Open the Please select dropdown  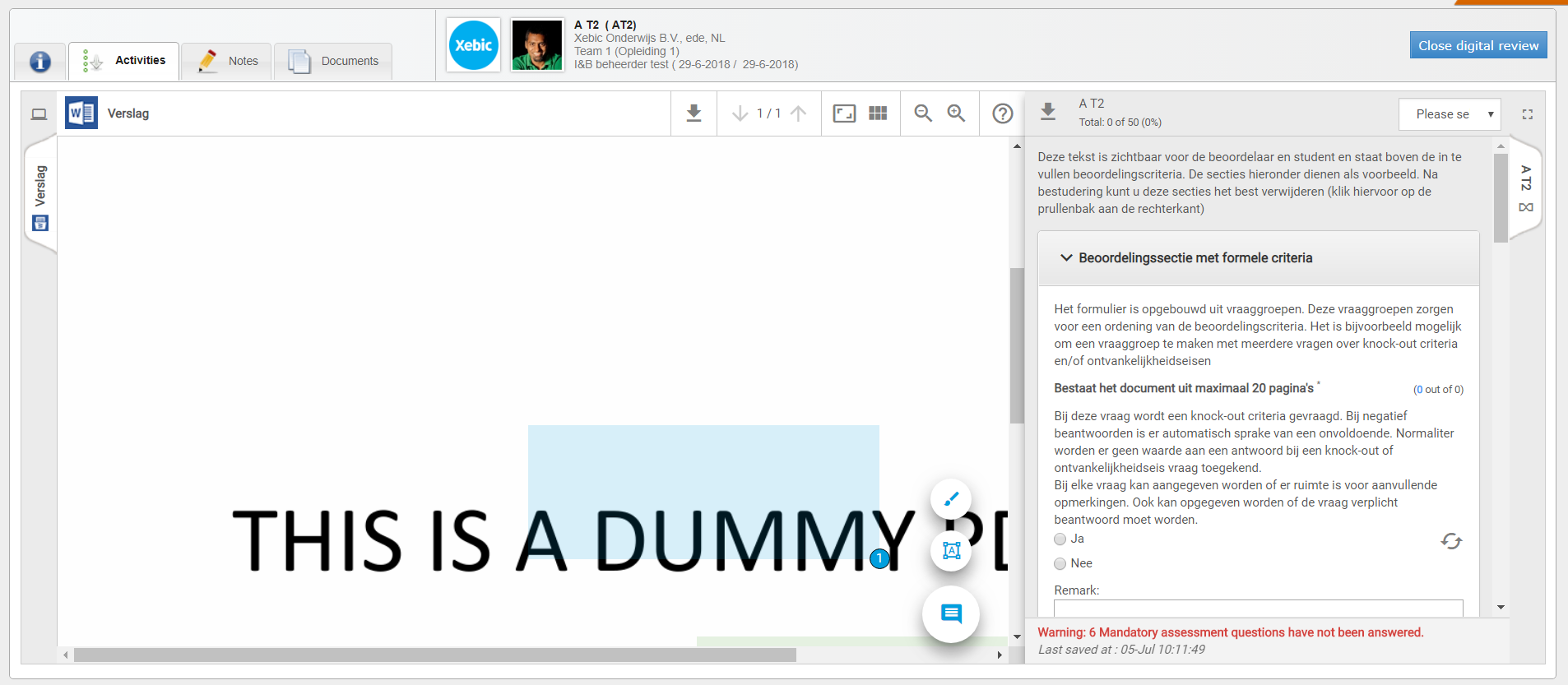1450,114
